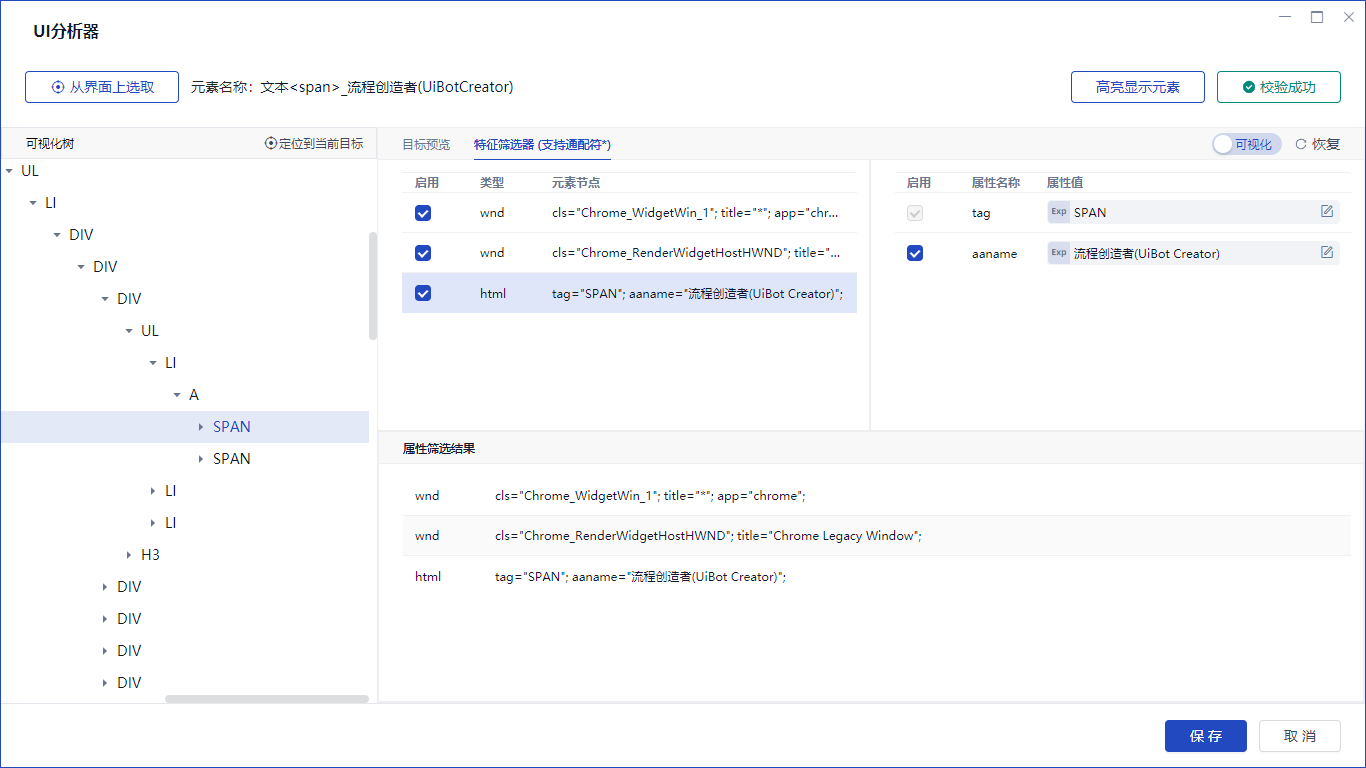Click the edit icon for the tag value
The width and height of the screenshot is (1366, 768).
(1327, 211)
